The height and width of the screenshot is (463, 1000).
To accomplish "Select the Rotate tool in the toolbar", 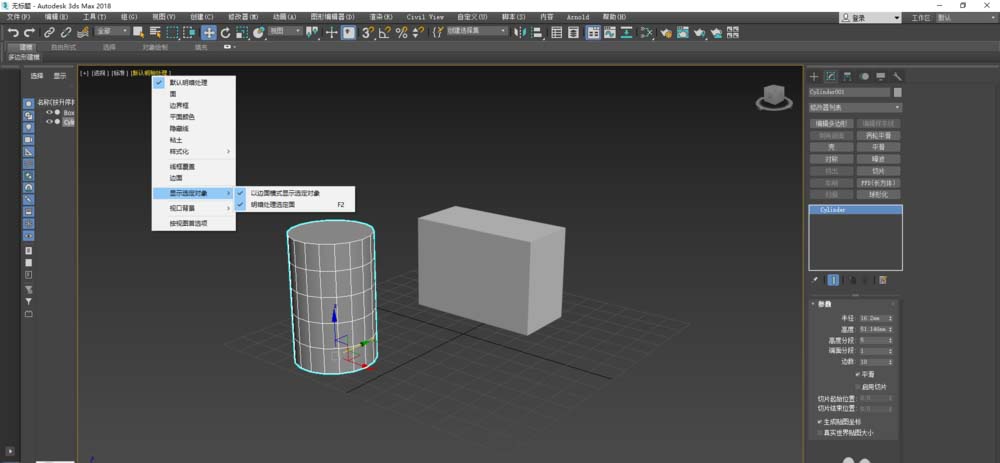I will pos(226,33).
